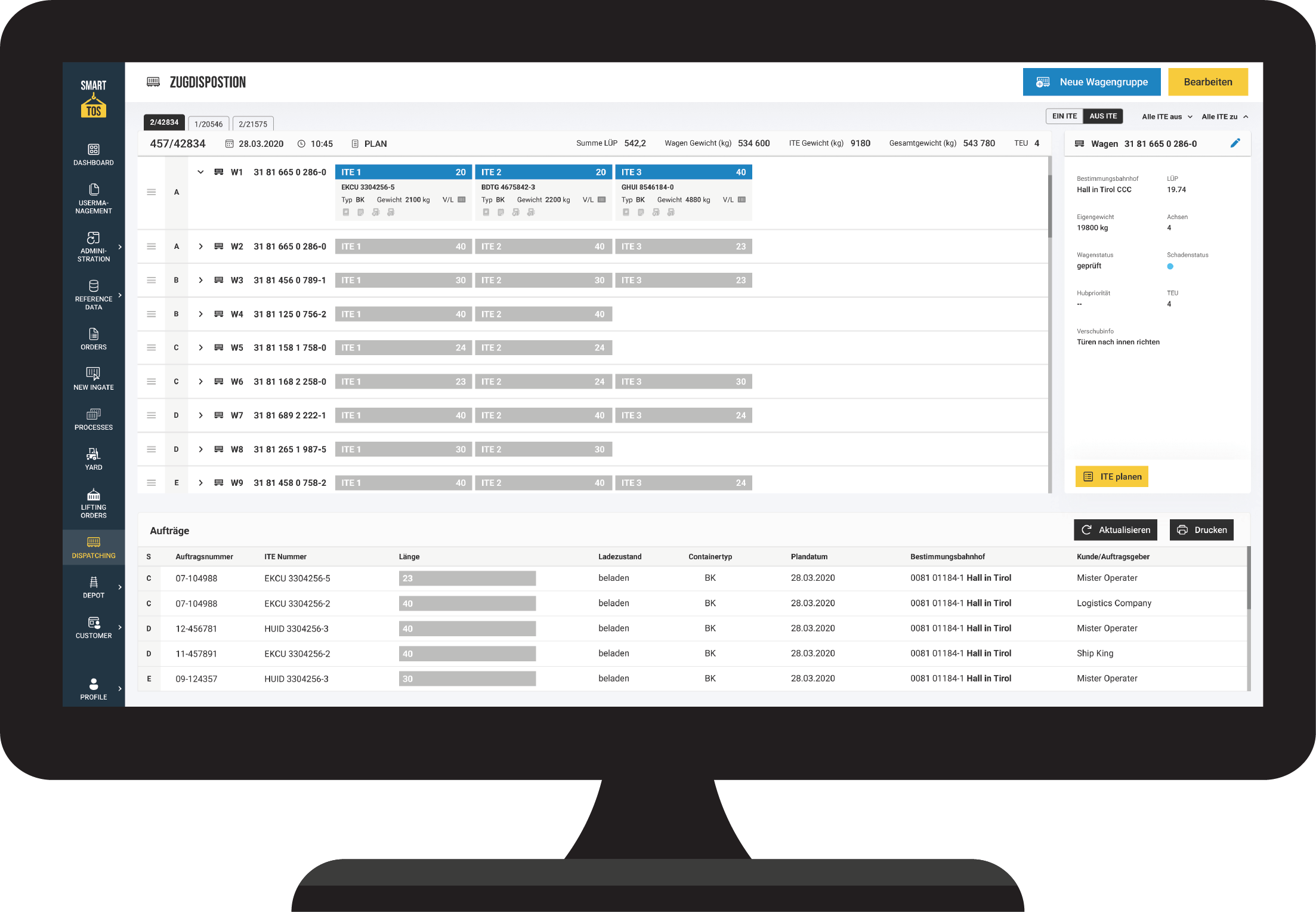Click the New Ingate icon
Screen dimensions: 1316x912
click(x=94, y=374)
